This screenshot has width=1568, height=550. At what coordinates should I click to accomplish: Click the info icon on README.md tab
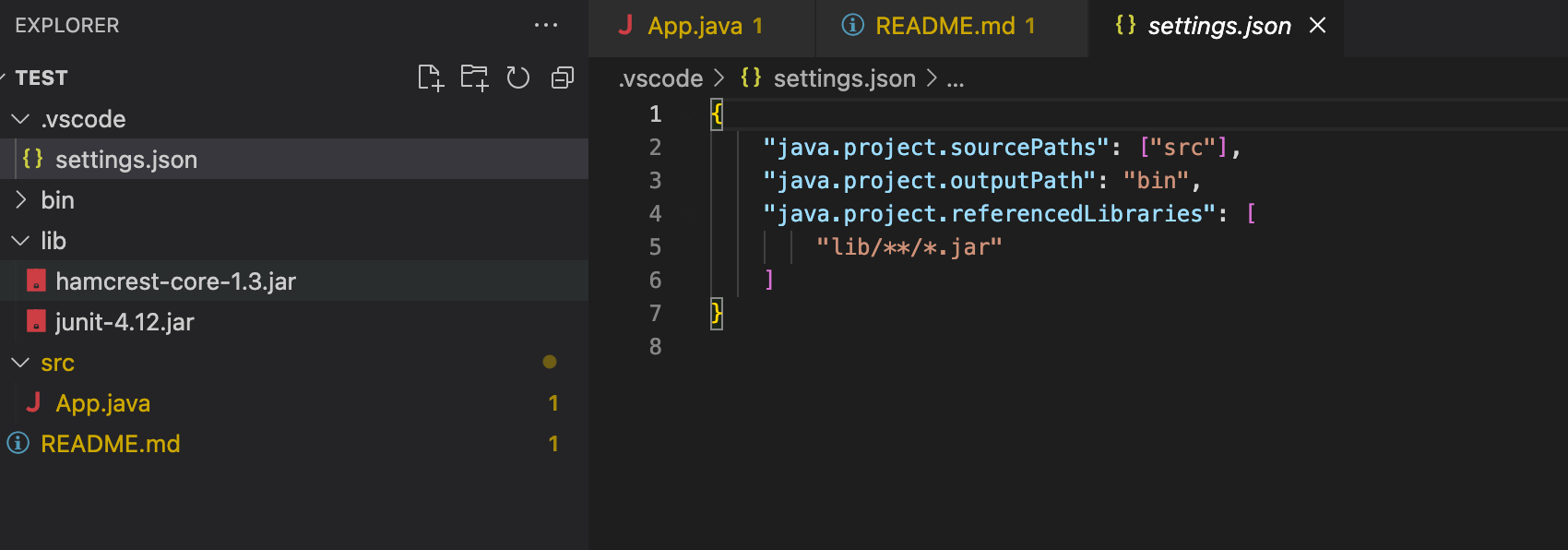(x=853, y=25)
